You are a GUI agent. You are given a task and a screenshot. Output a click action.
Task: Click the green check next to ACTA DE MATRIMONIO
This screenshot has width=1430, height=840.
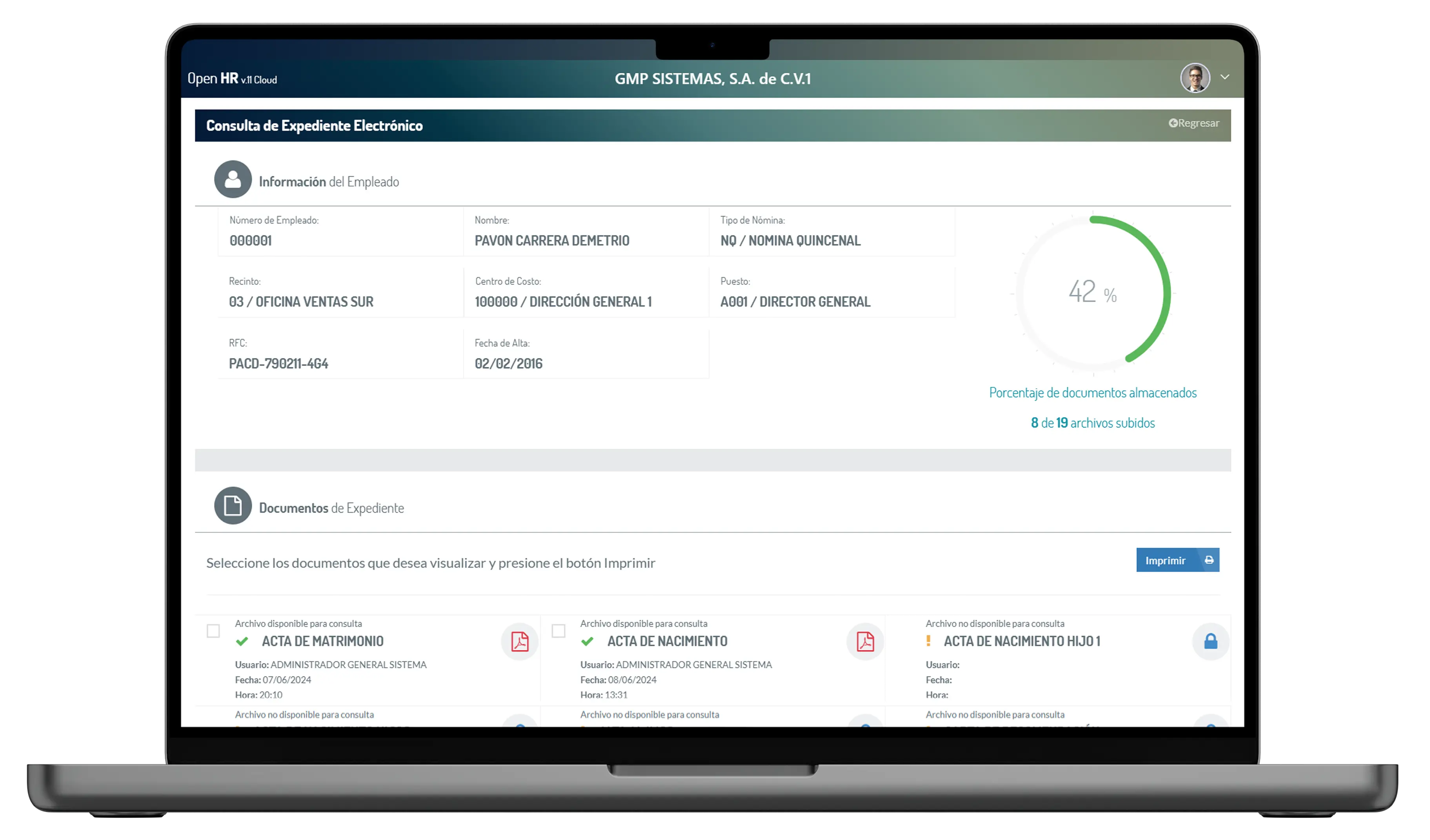tap(242, 641)
